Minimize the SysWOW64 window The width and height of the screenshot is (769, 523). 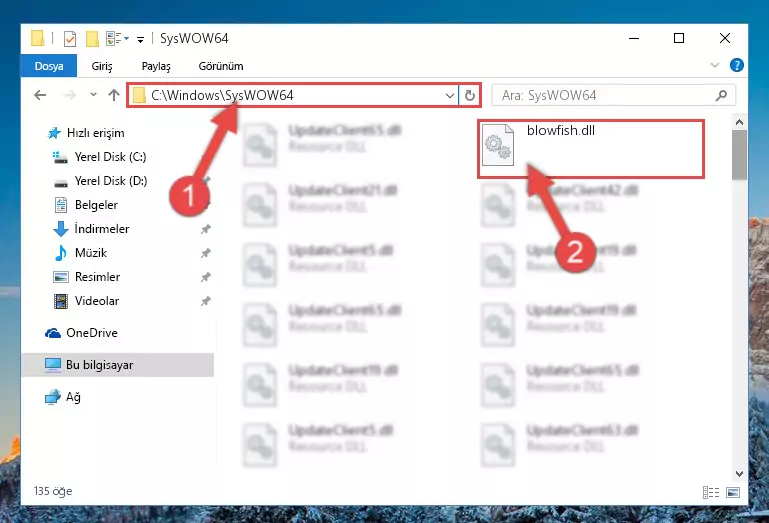coord(634,38)
